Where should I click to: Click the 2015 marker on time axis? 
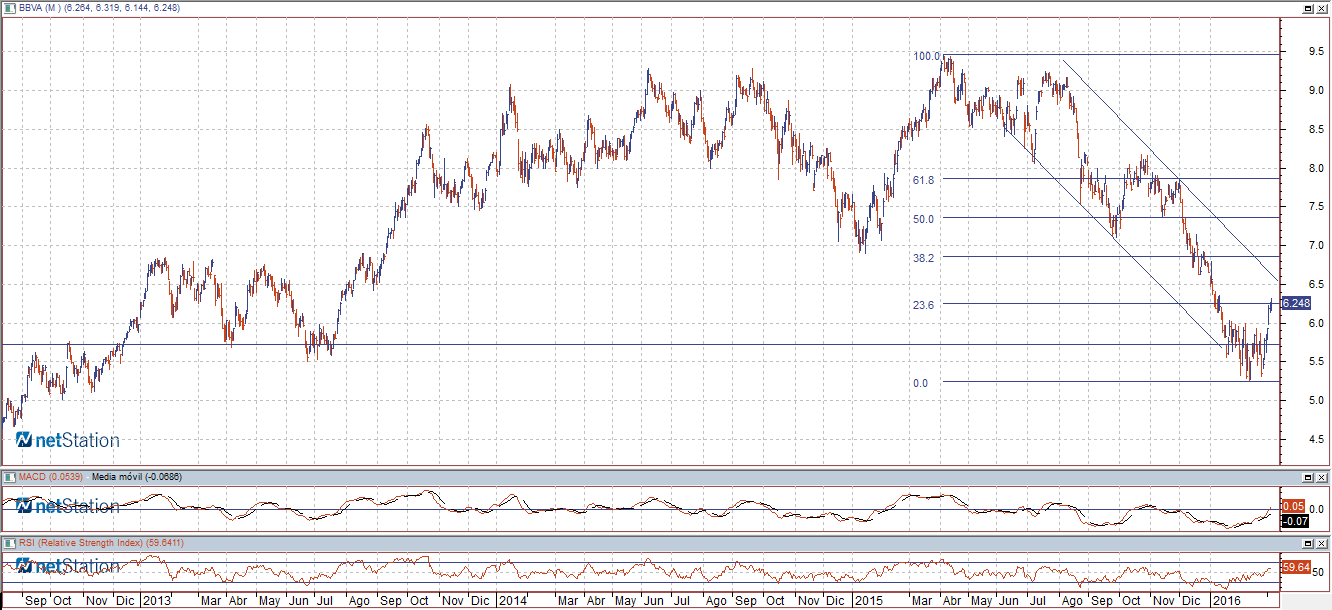[866, 601]
